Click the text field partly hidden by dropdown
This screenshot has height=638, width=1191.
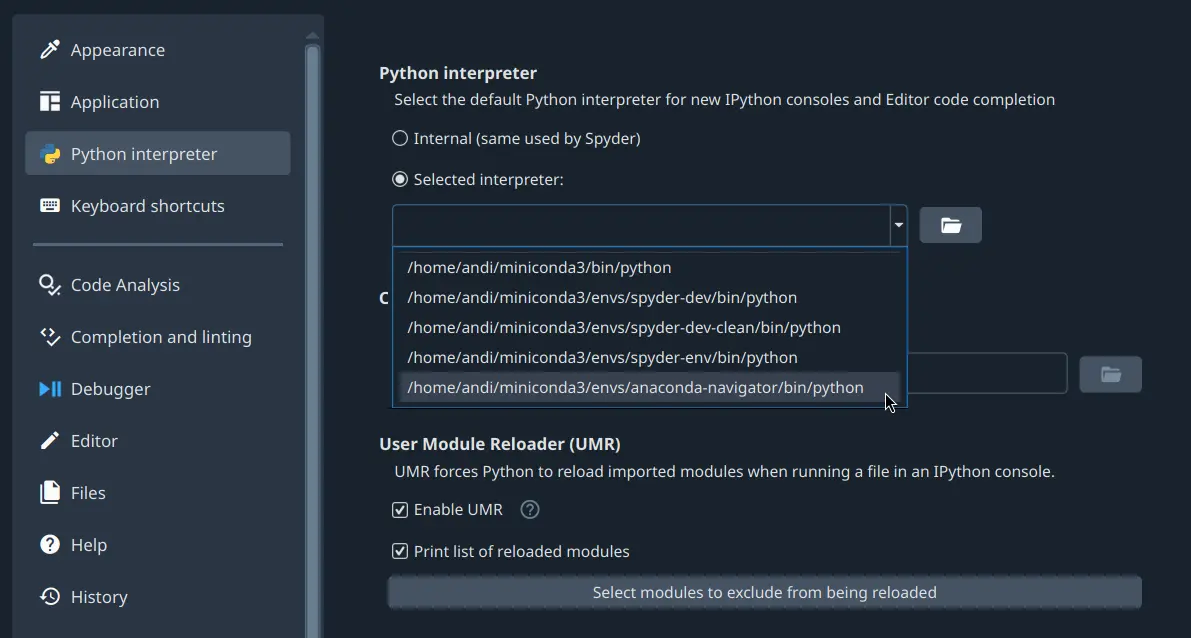pos(987,373)
